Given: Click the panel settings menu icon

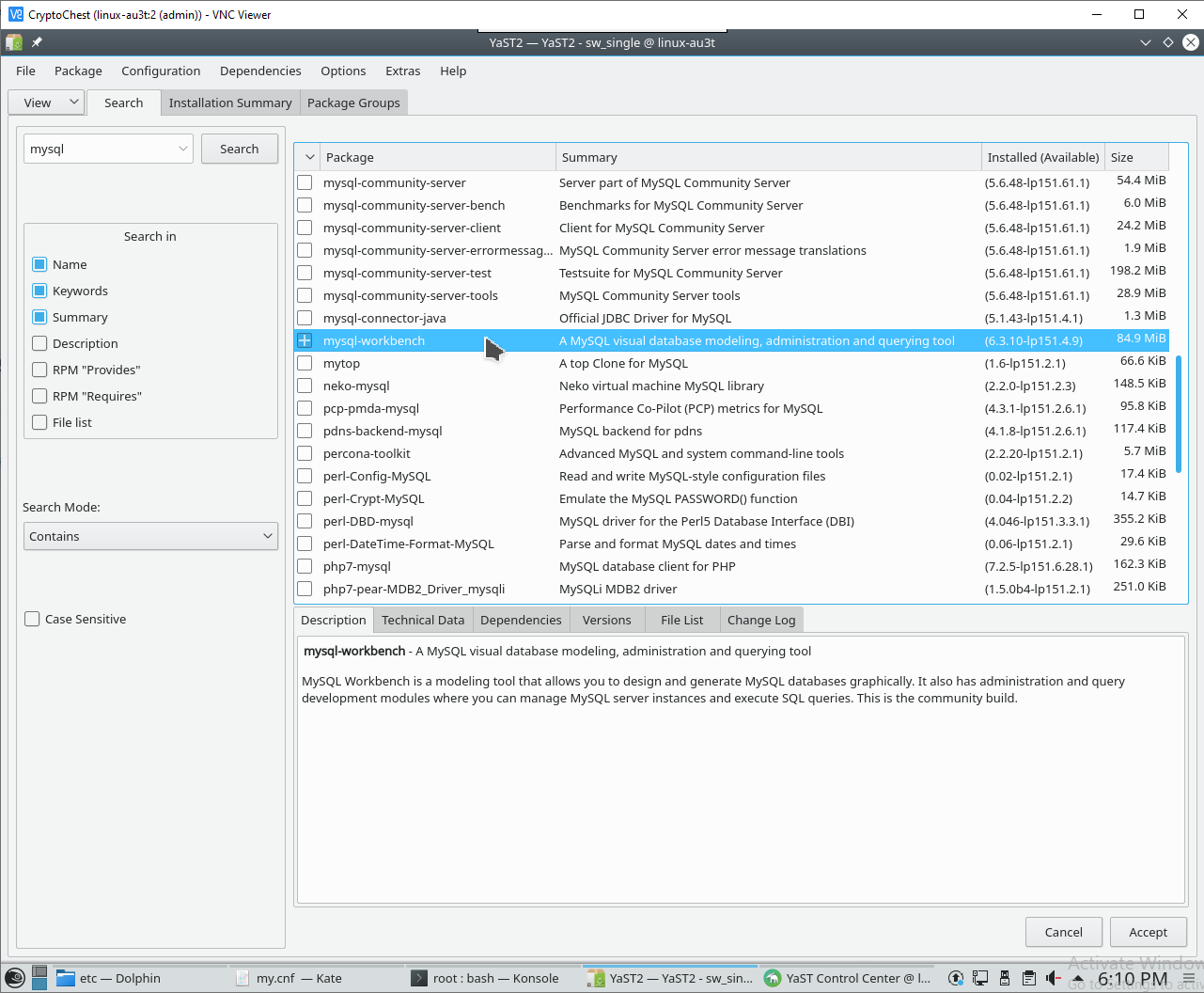Looking at the screenshot, I should [x=1189, y=979].
